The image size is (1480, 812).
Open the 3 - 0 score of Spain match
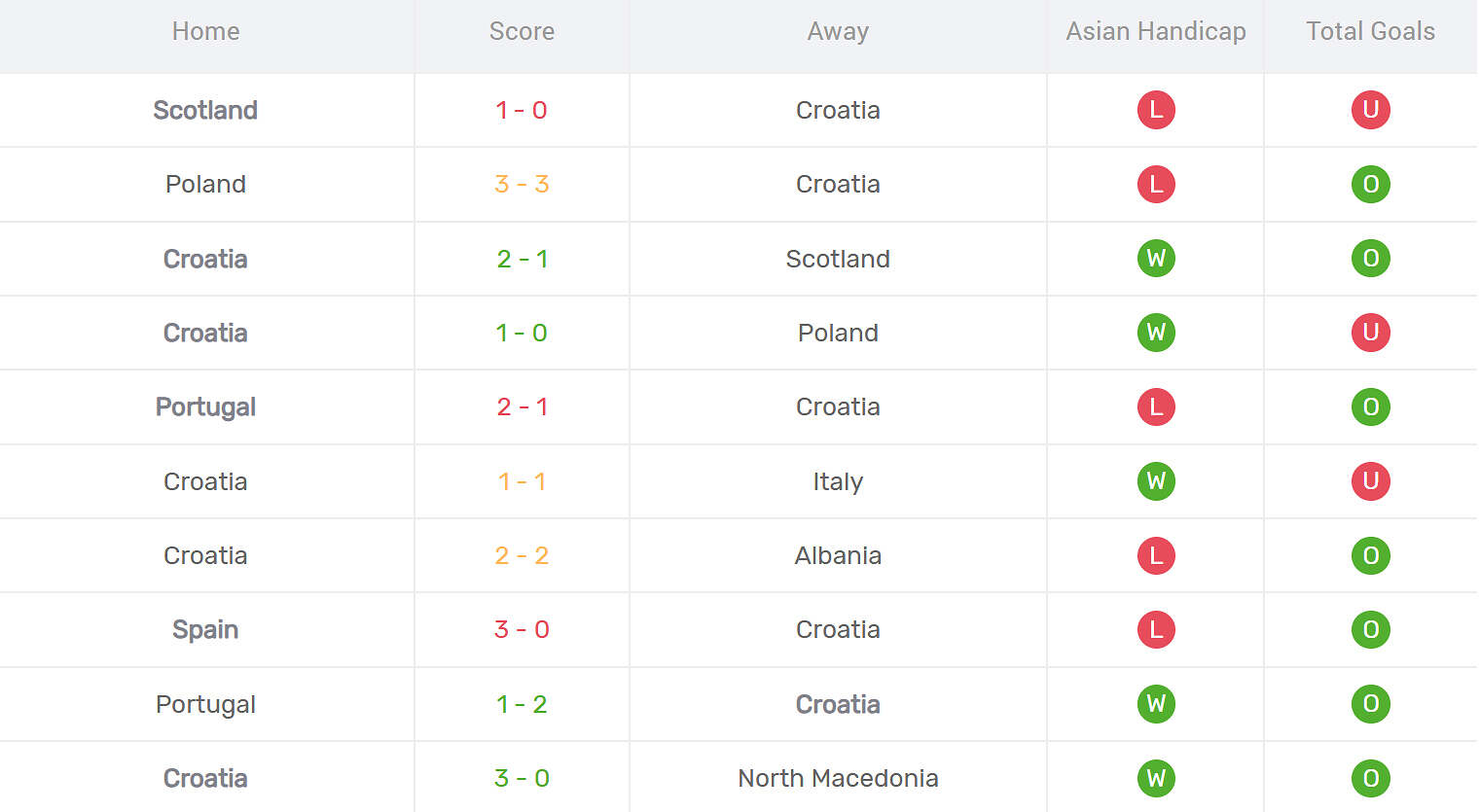[x=522, y=629]
